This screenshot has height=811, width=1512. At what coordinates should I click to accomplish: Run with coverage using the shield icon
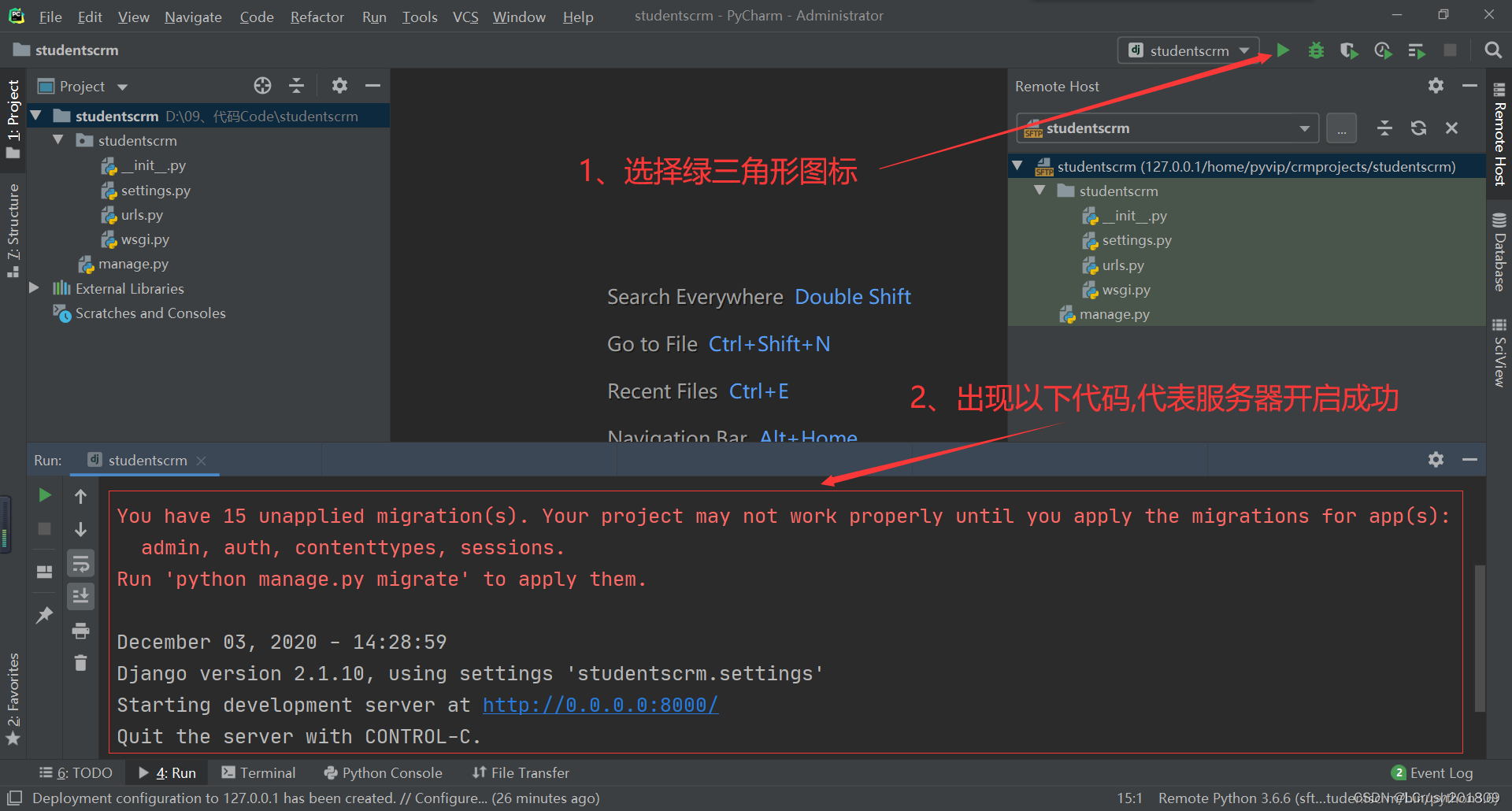click(1348, 50)
